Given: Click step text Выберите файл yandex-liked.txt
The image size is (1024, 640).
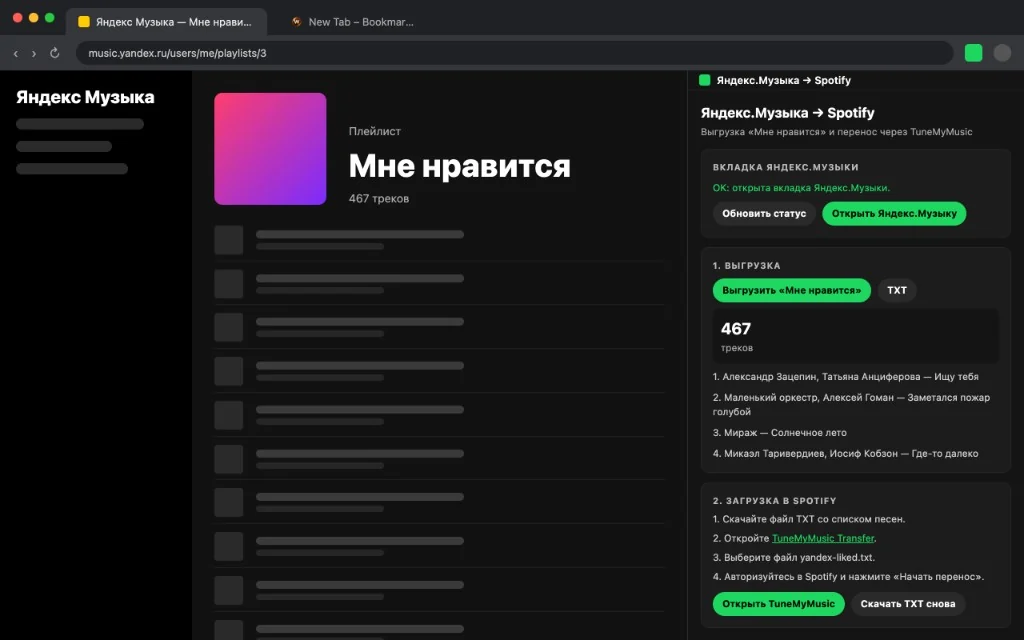Looking at the screenshot, I should pos(794,558).
